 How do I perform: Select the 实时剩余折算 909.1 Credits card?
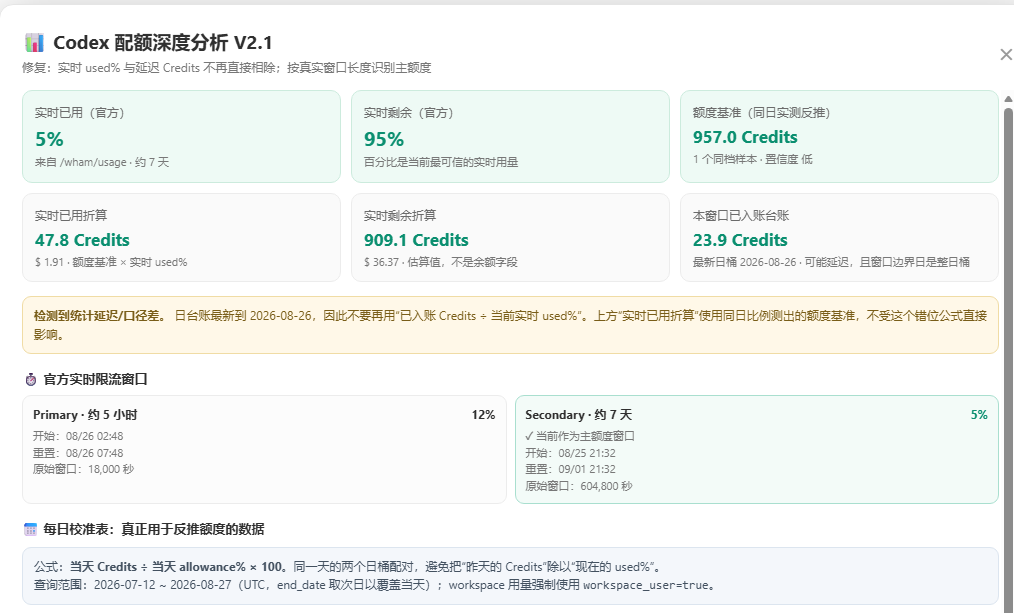510,237
